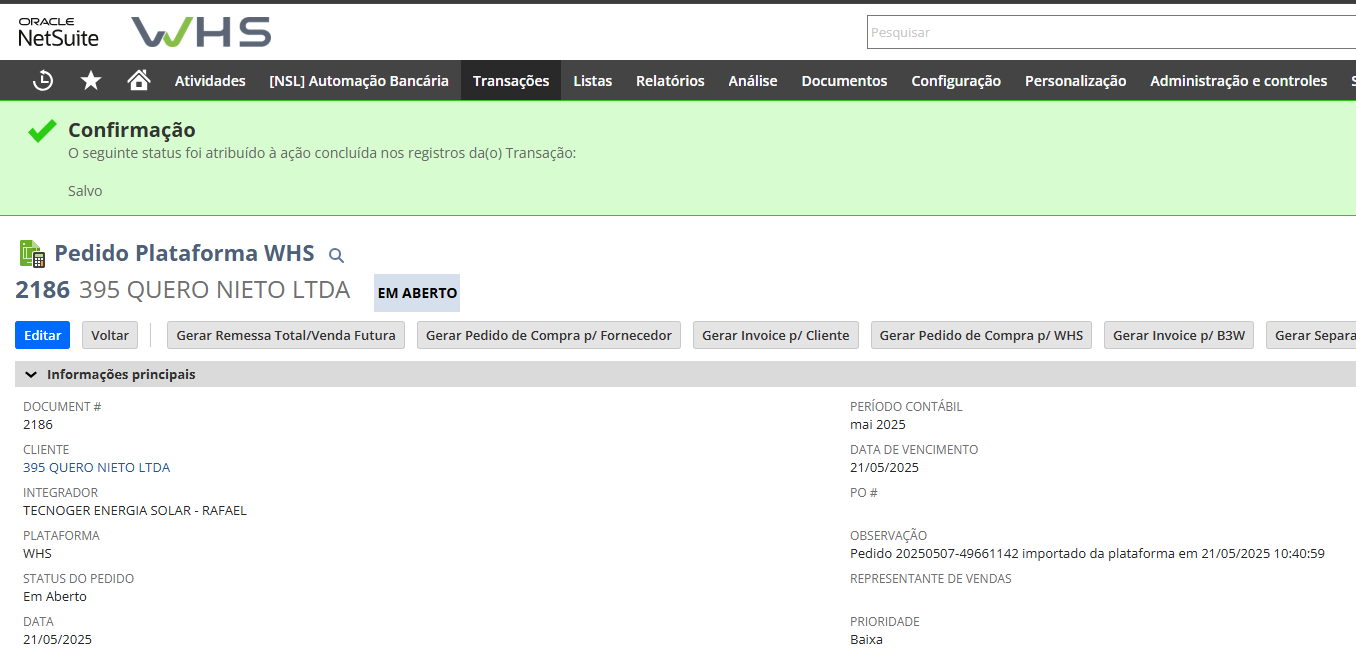Click the Voltar button
1356x653 pixels.
110,335
